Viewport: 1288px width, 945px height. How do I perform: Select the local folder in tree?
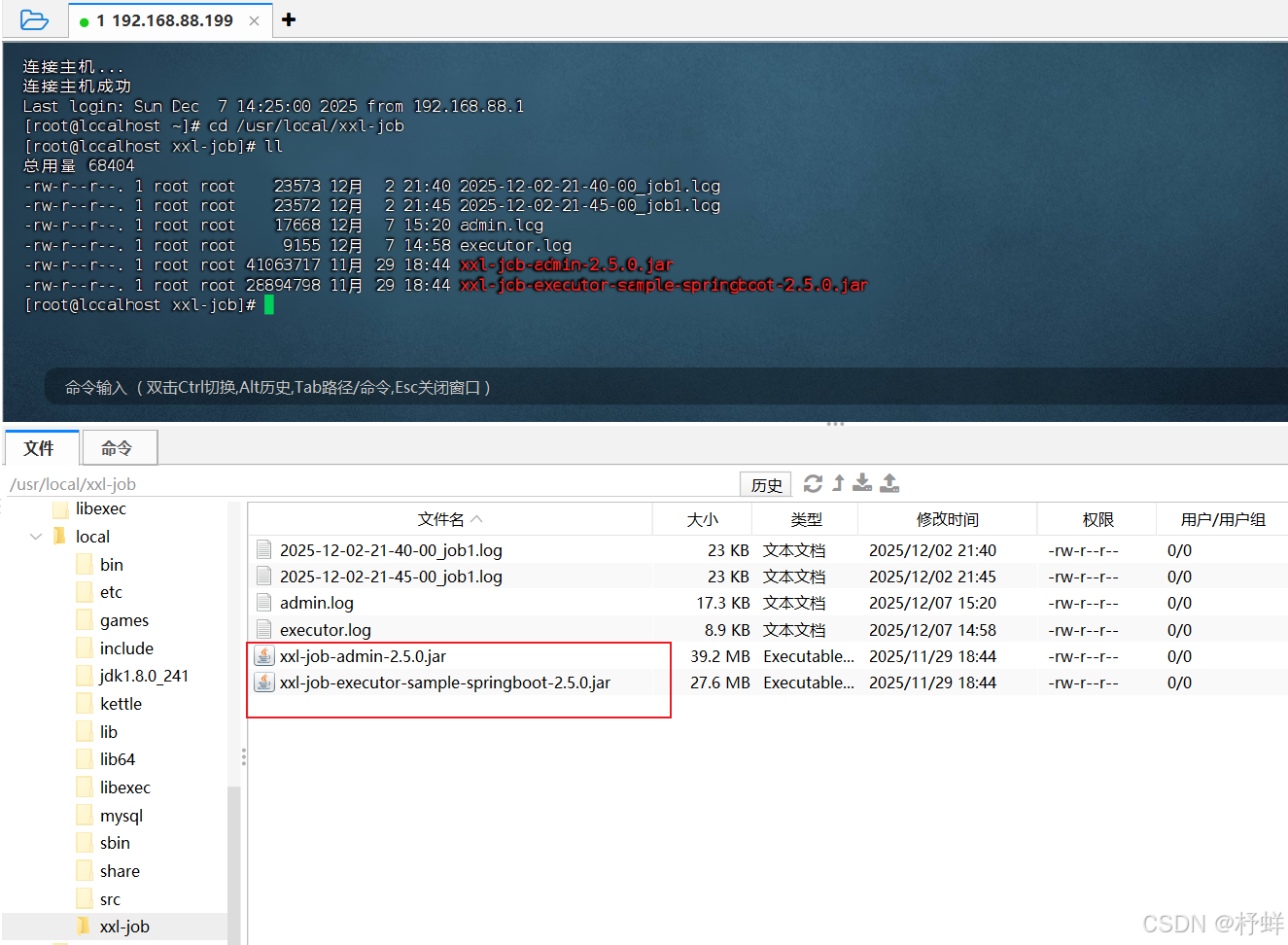[x=92, y=537]
